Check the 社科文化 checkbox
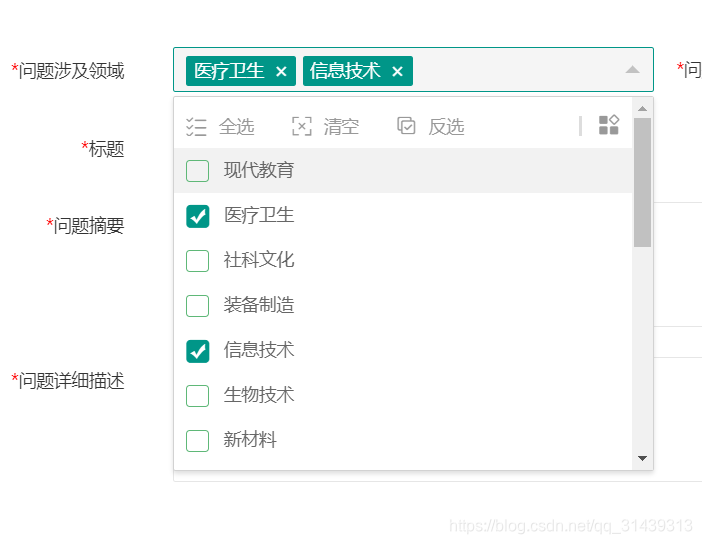Screen dimensions: 702x544 point(197,261)
